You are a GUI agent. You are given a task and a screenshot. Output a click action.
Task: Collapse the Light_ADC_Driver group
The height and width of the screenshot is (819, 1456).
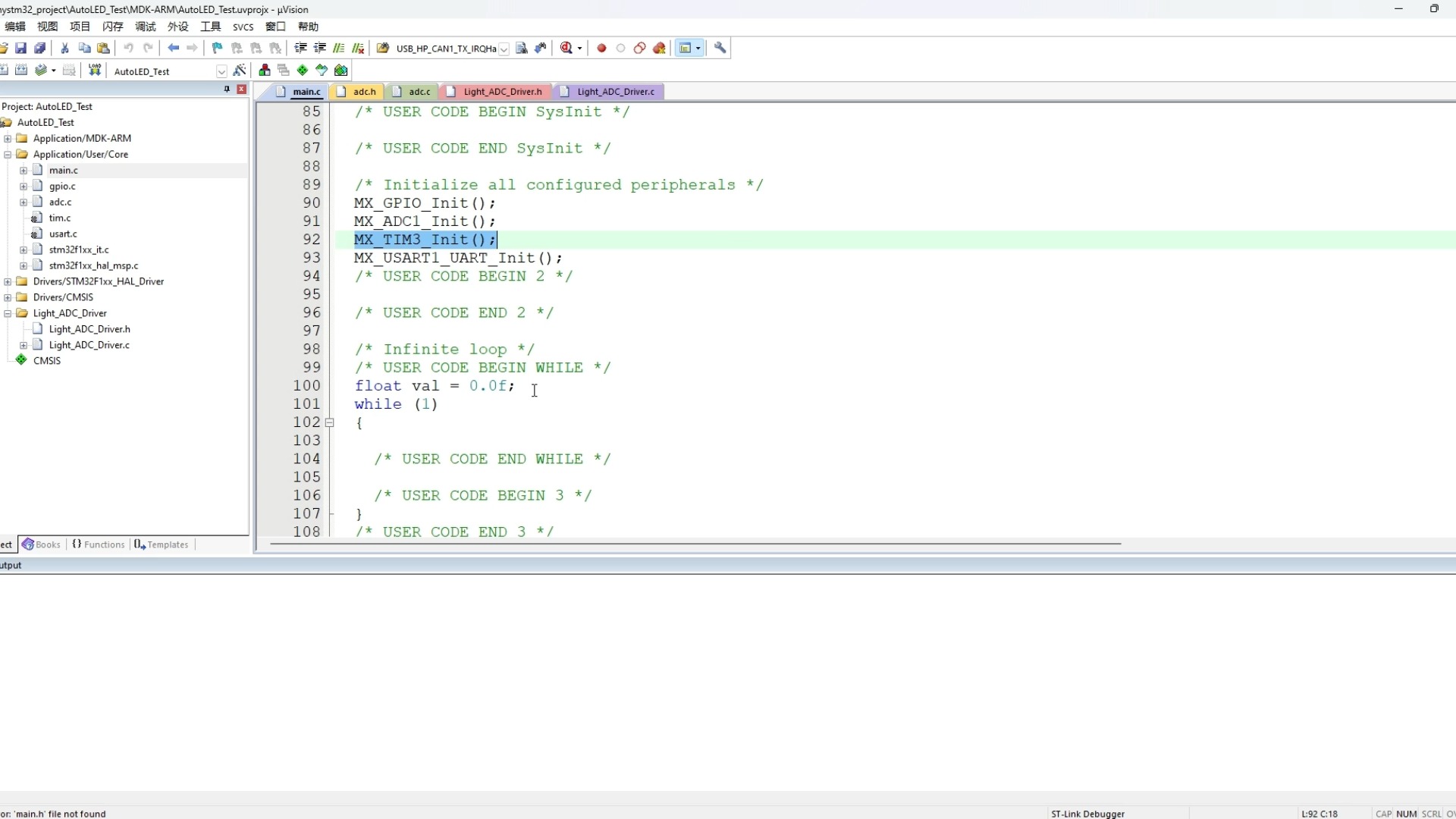pyautogui.click(x=8, y=313)
